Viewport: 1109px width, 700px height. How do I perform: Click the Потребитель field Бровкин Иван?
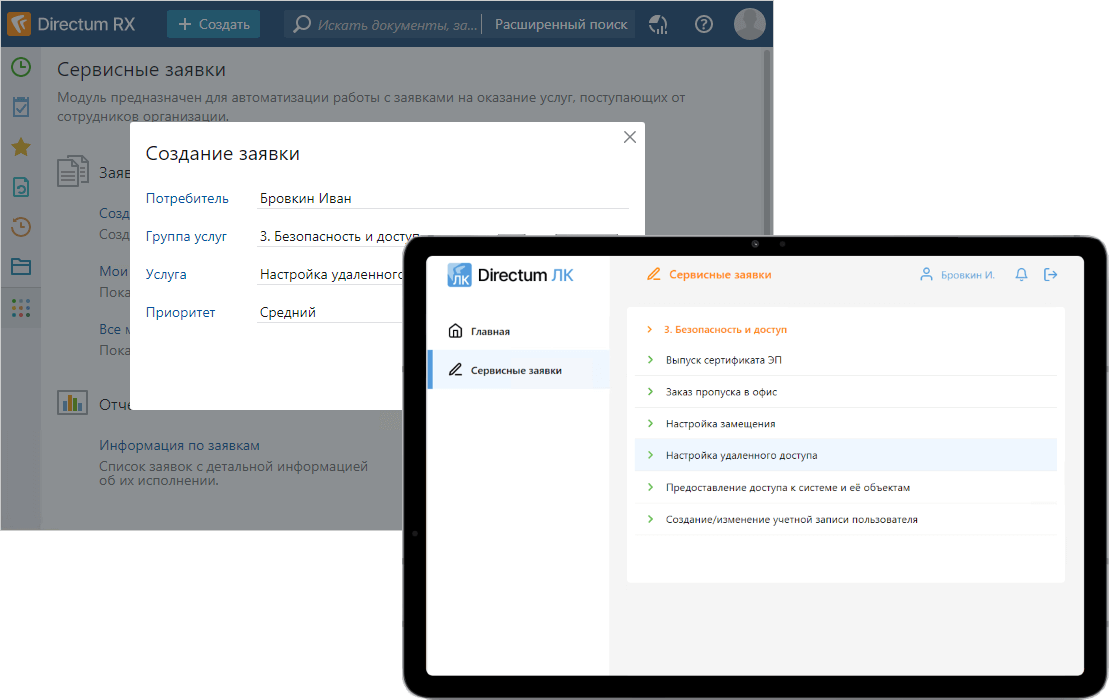click(443, 199)
